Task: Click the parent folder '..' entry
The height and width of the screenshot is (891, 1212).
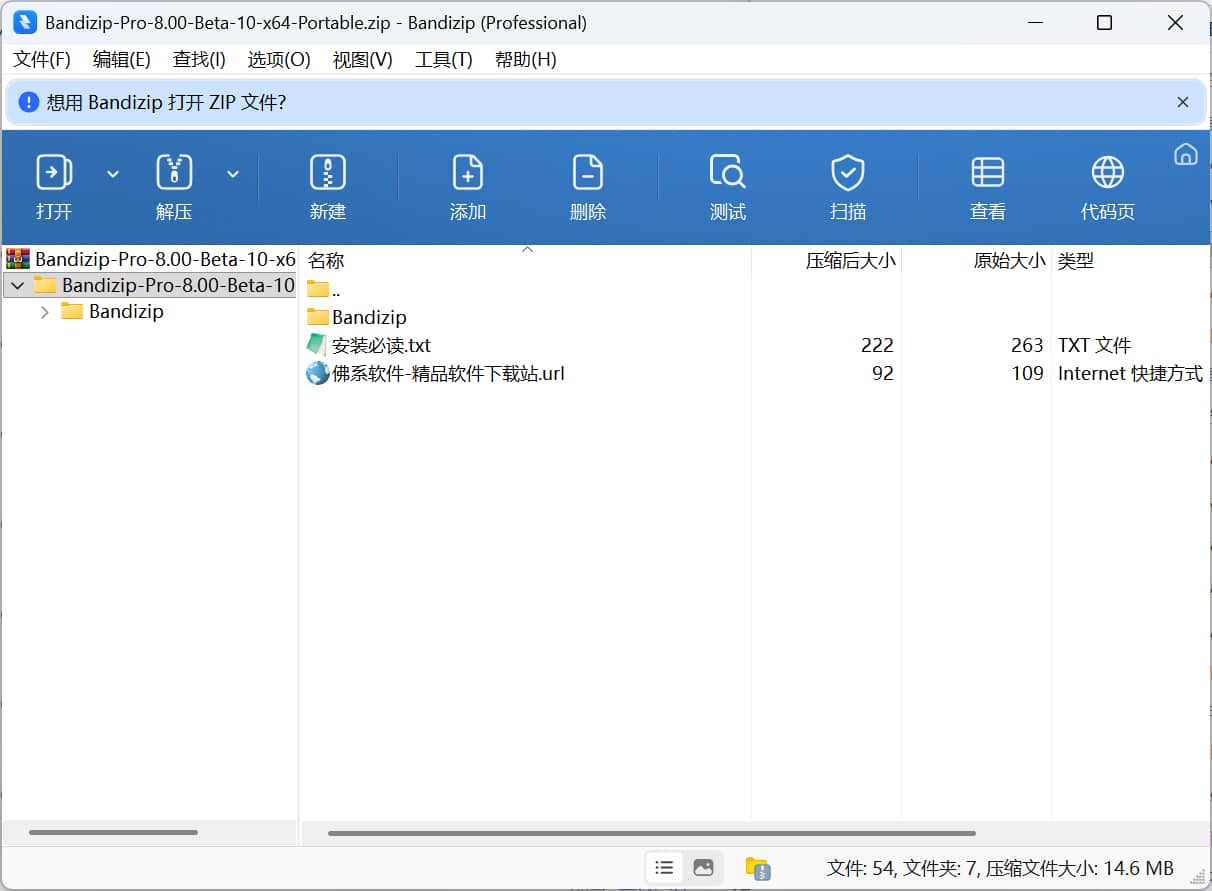Action: (x=323, y=289)
